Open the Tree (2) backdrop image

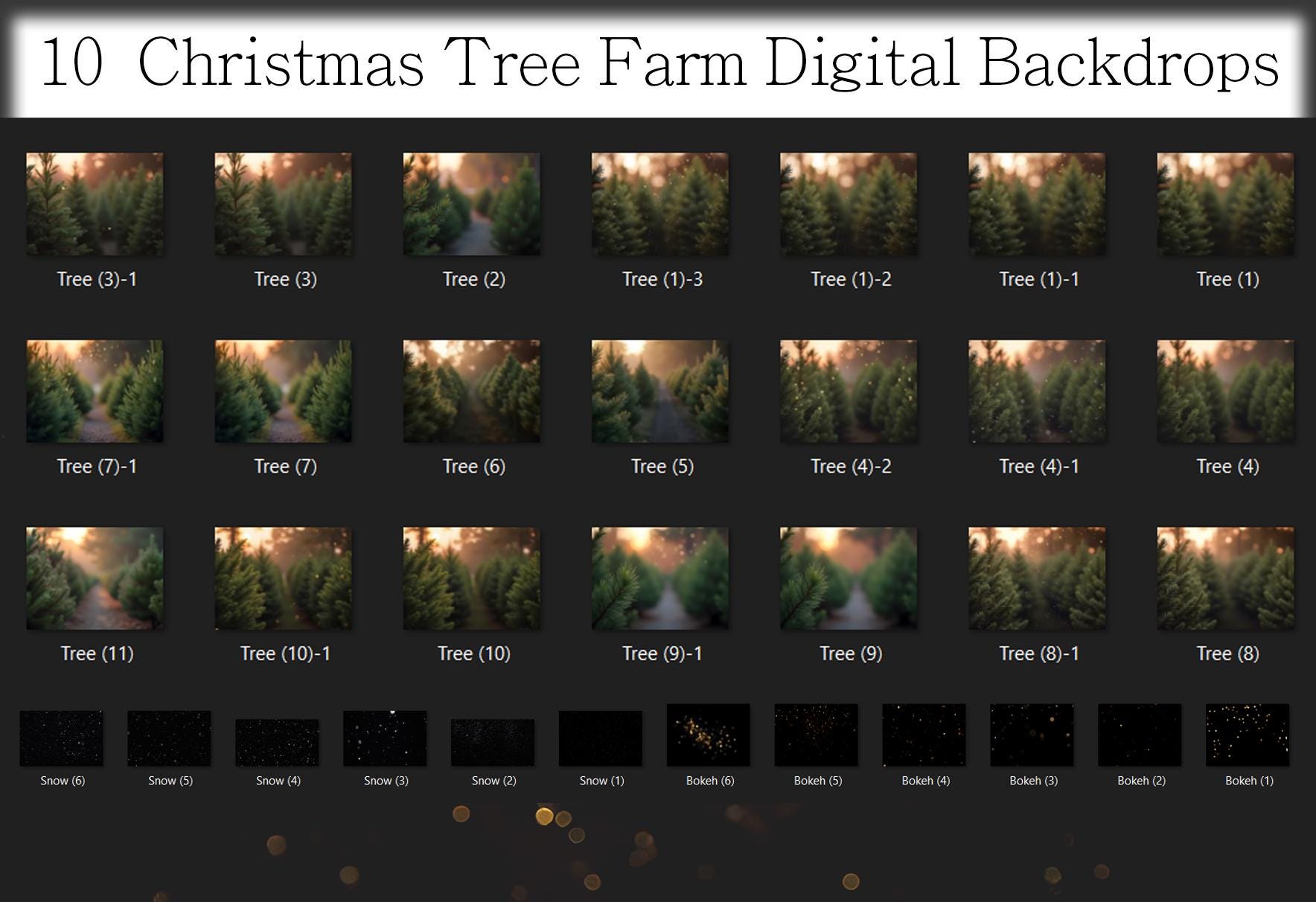pyautogui.click(x=471, y=204)
